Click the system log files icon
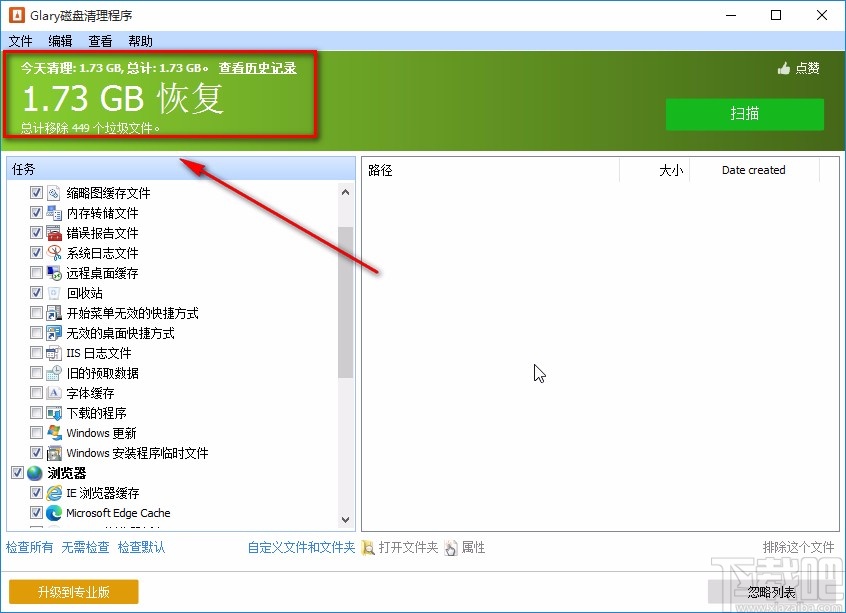Screen dimensions: 846x613 (x=53, y=253)
